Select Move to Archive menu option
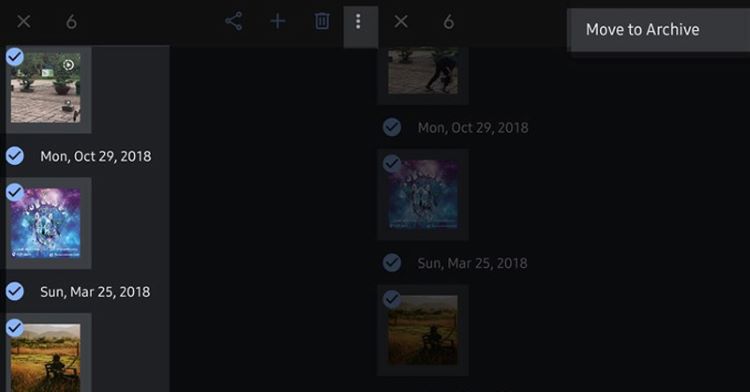The height and width of the screenshot is (392, 750). [x=642, y=30]
